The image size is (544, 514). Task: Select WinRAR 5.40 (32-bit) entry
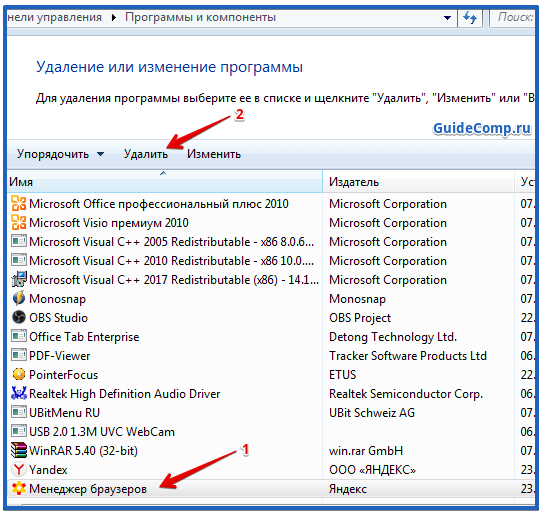pos(83,451)
